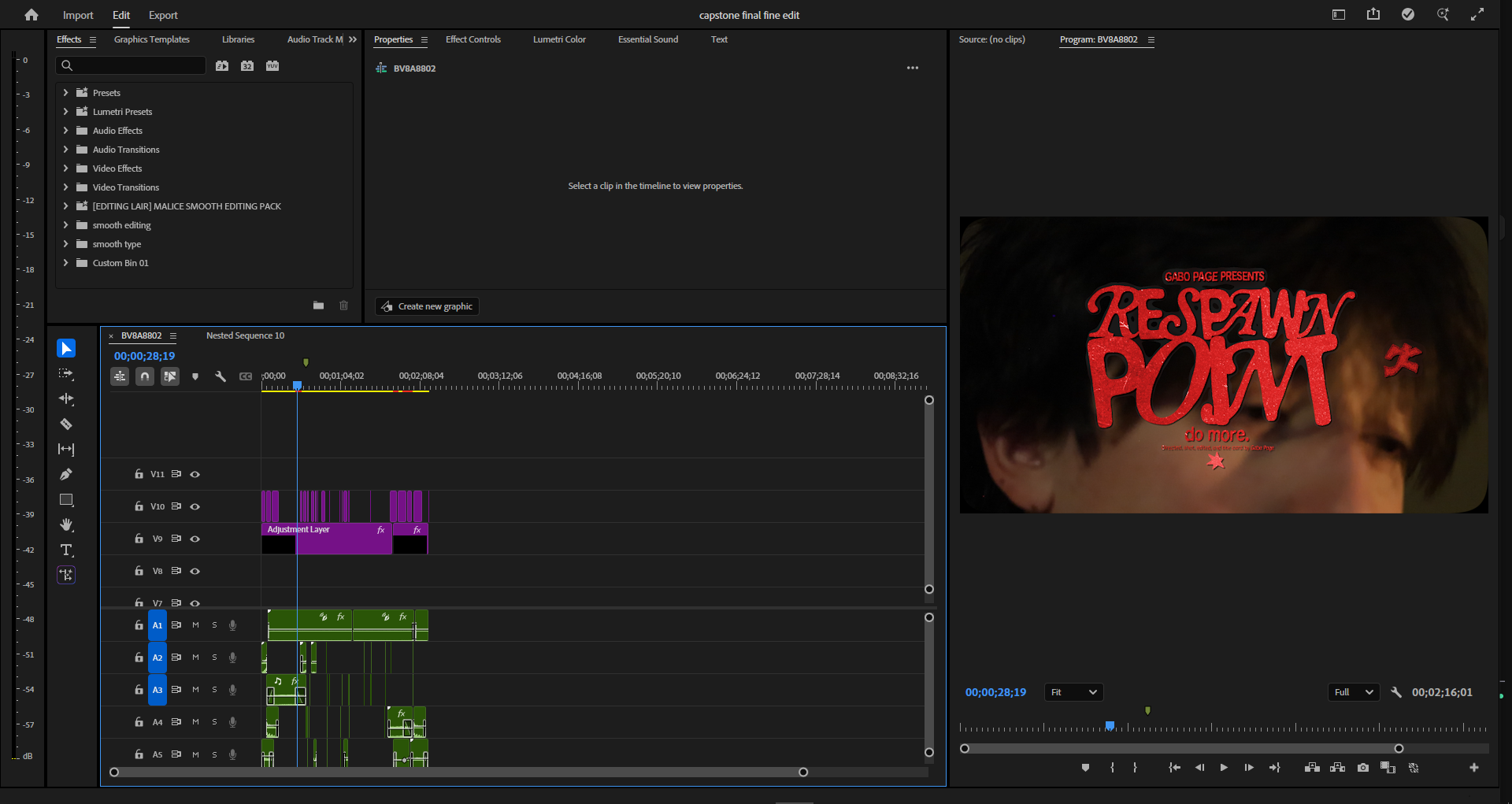This screenshot has width=1512, height=804.
Task: Expand Audio Effects folder
Action: [65, 131]
